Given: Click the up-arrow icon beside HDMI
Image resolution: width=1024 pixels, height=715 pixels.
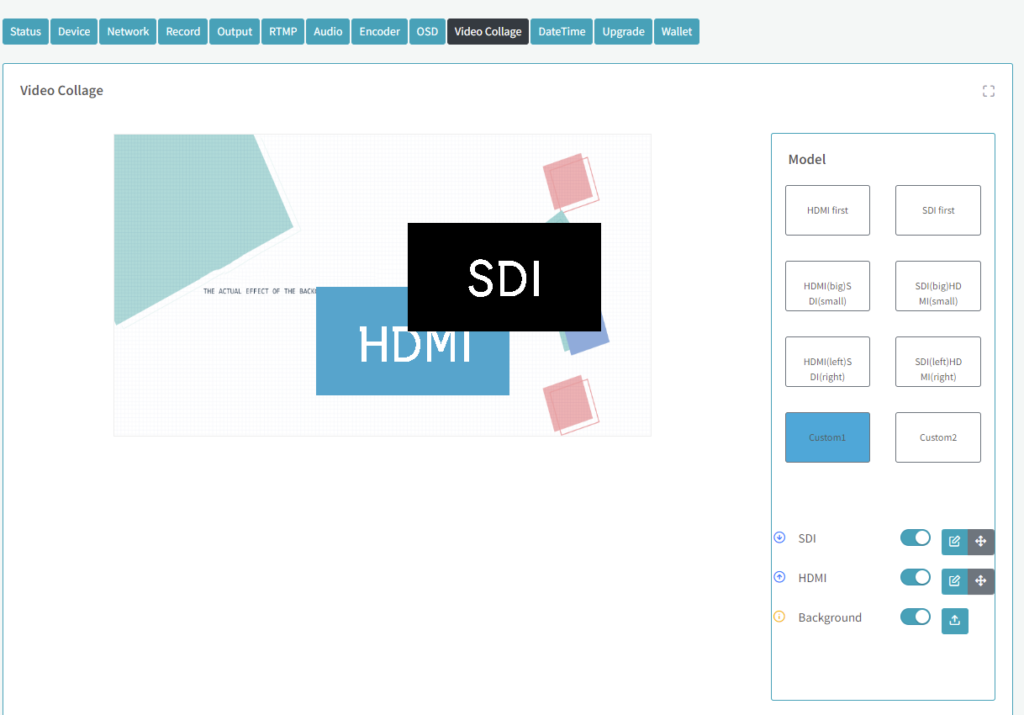Looking at the screenshot, I should pyautogui.click(x=780, y=577).
